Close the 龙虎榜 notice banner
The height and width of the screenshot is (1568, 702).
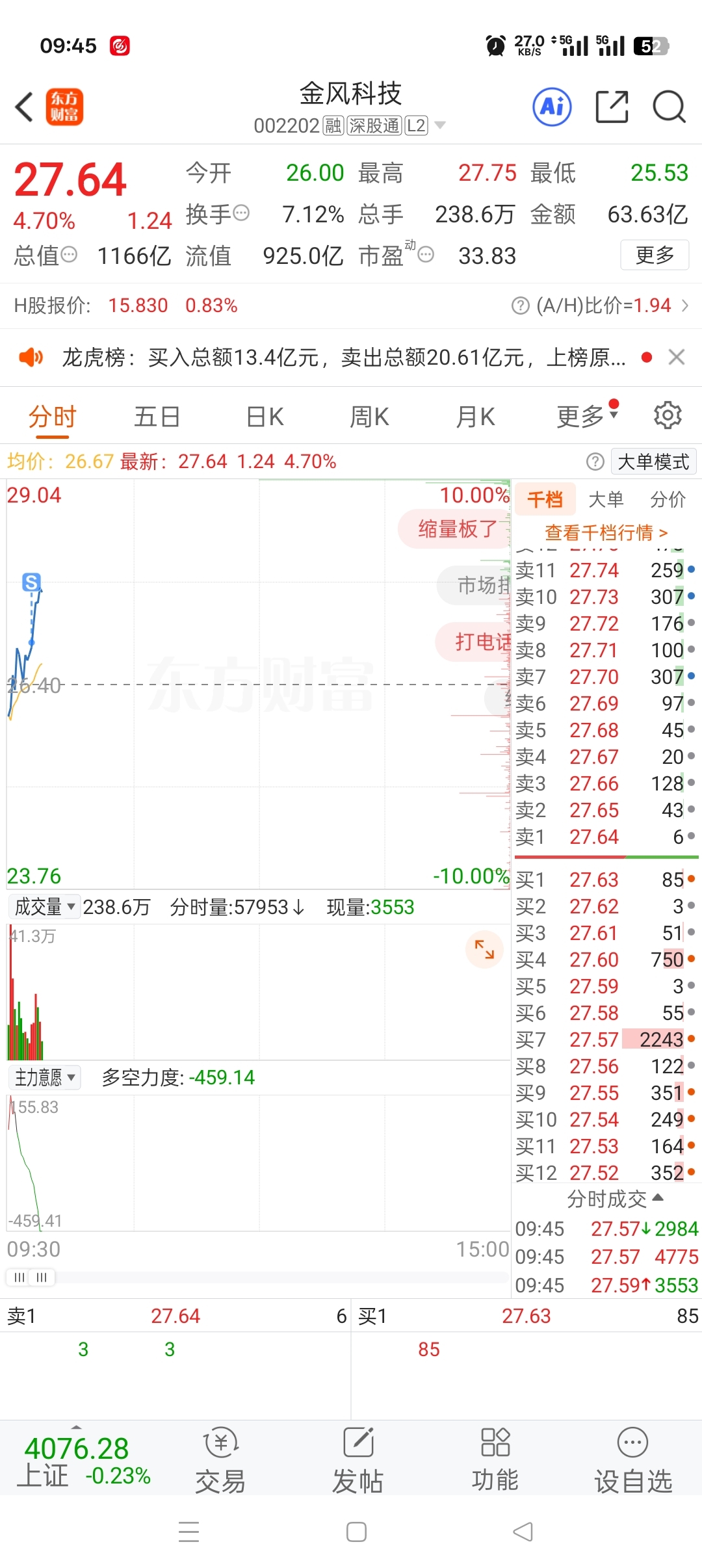[x=677, y=357]
